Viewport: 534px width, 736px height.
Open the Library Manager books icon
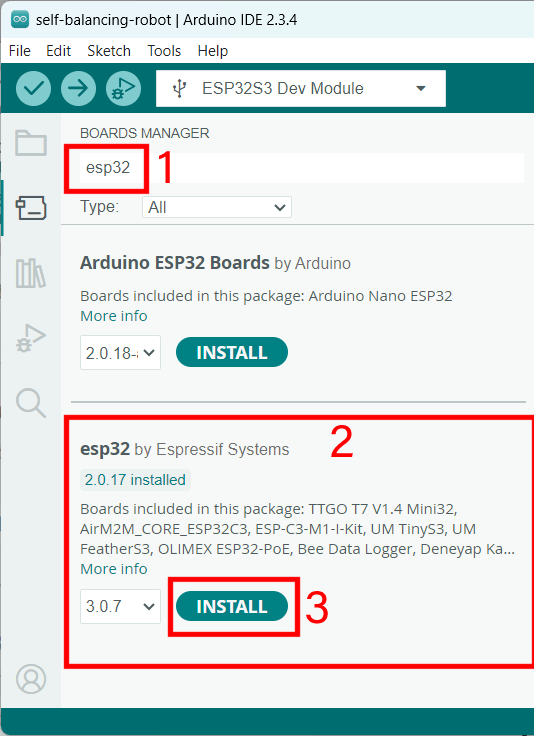(31, 273)
